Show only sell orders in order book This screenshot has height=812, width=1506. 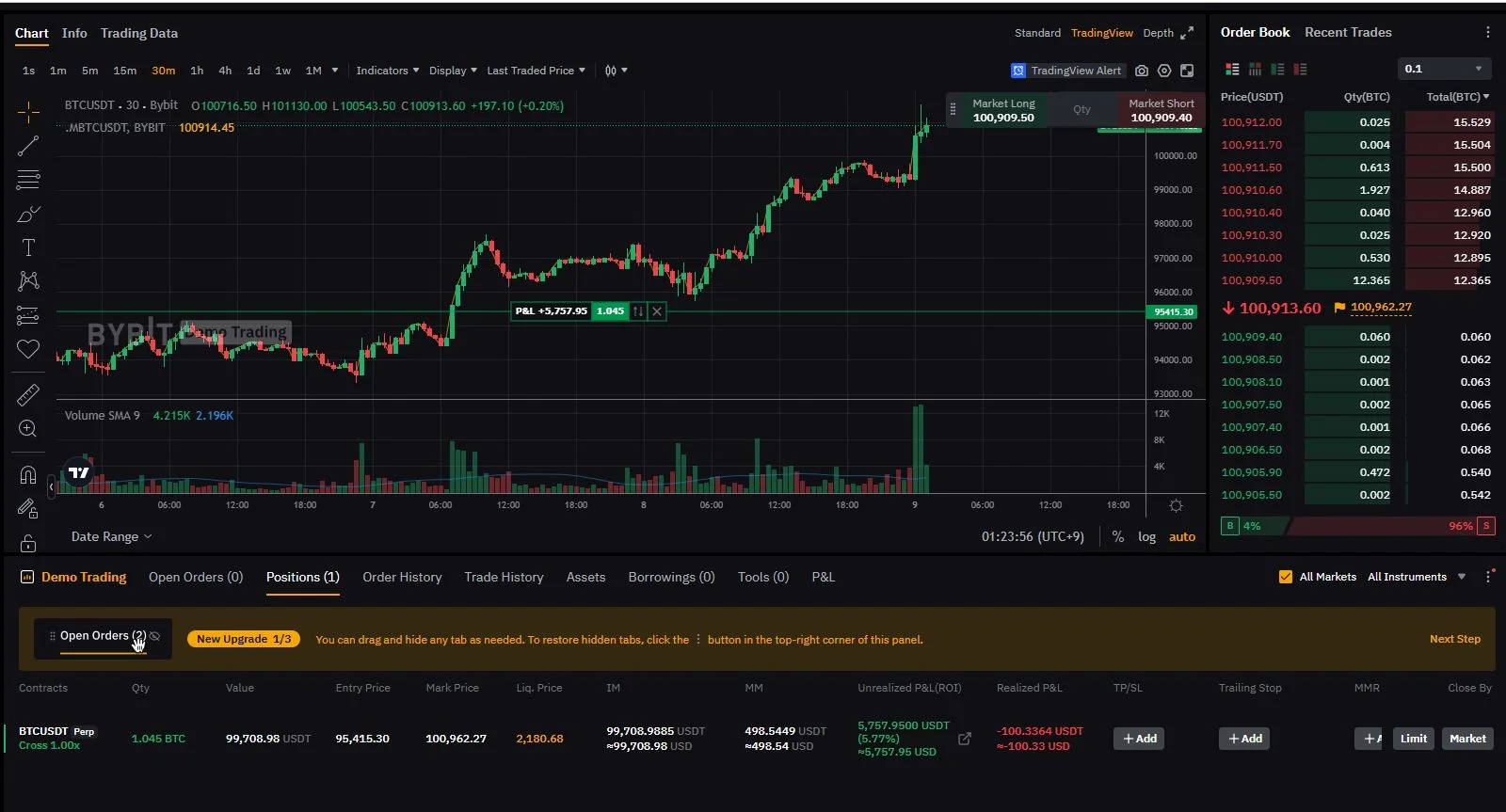[1300, 69]
